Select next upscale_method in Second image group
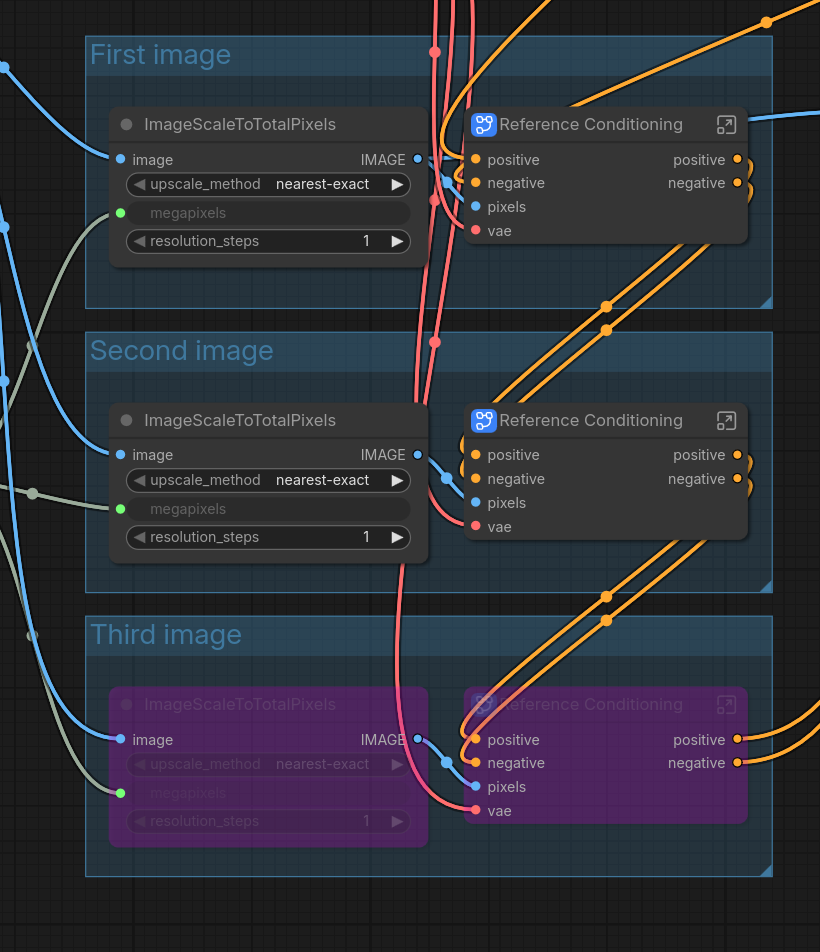Screen dimensions: 820x952 397,480
